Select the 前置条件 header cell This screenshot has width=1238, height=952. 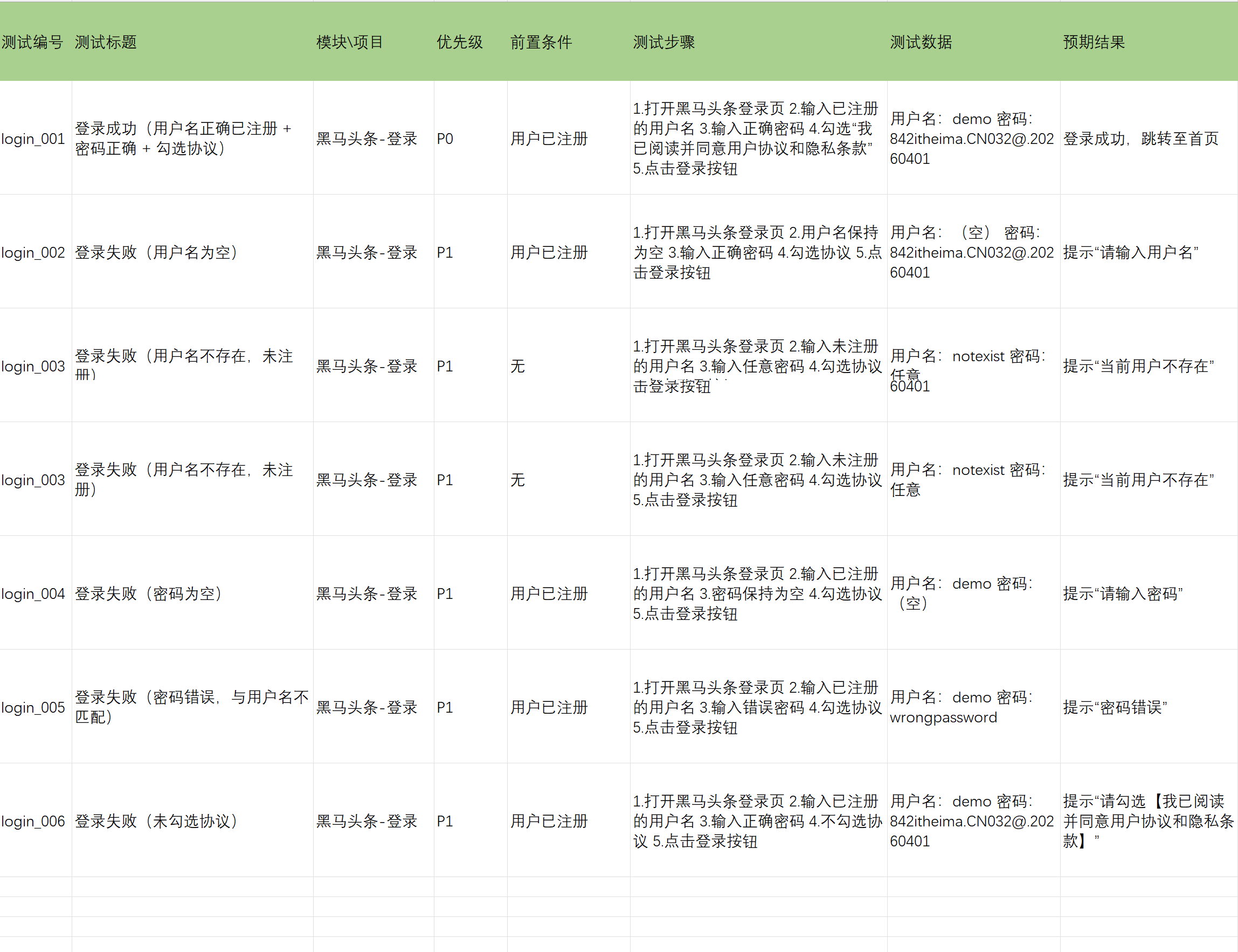[569, 42]
